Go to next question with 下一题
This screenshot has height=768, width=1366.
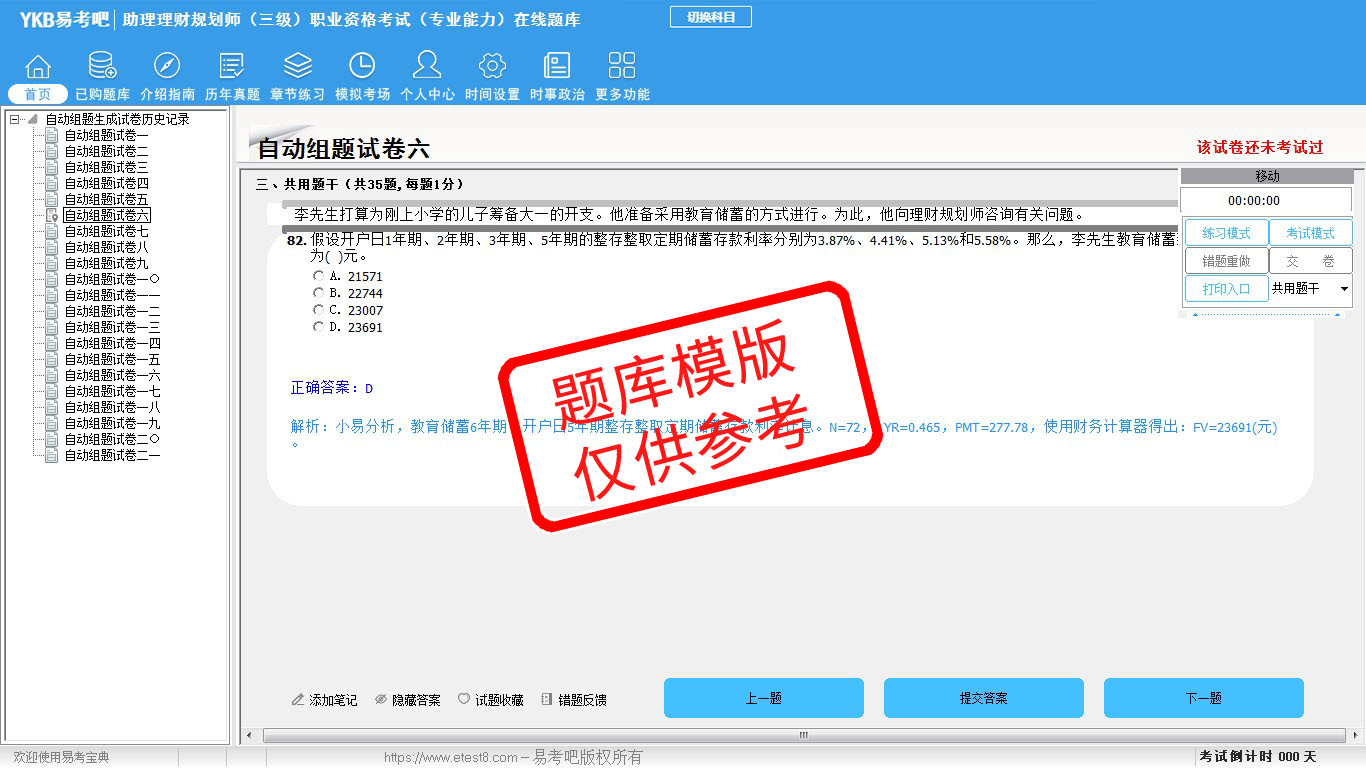point(1203,698)
